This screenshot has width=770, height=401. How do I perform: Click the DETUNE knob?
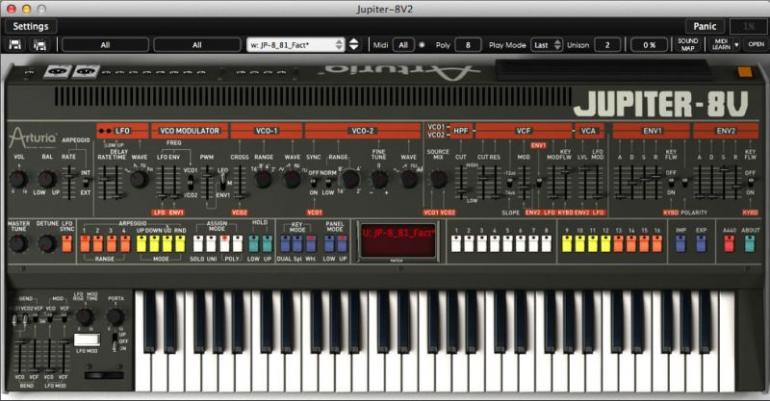coord(47,243)
